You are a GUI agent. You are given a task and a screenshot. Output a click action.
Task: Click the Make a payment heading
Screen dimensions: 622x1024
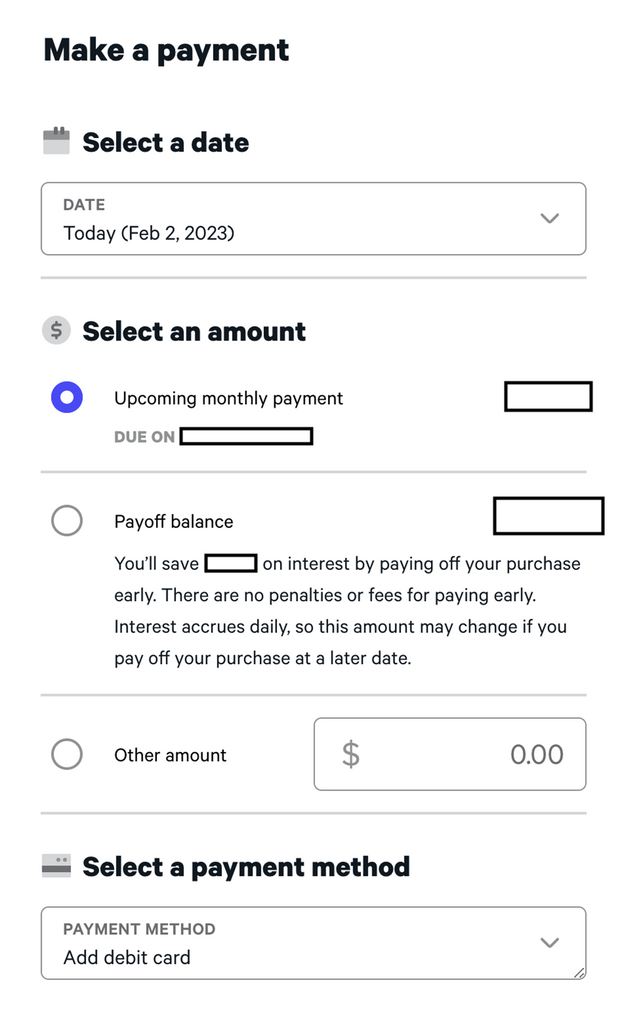[x=166, y=50]
